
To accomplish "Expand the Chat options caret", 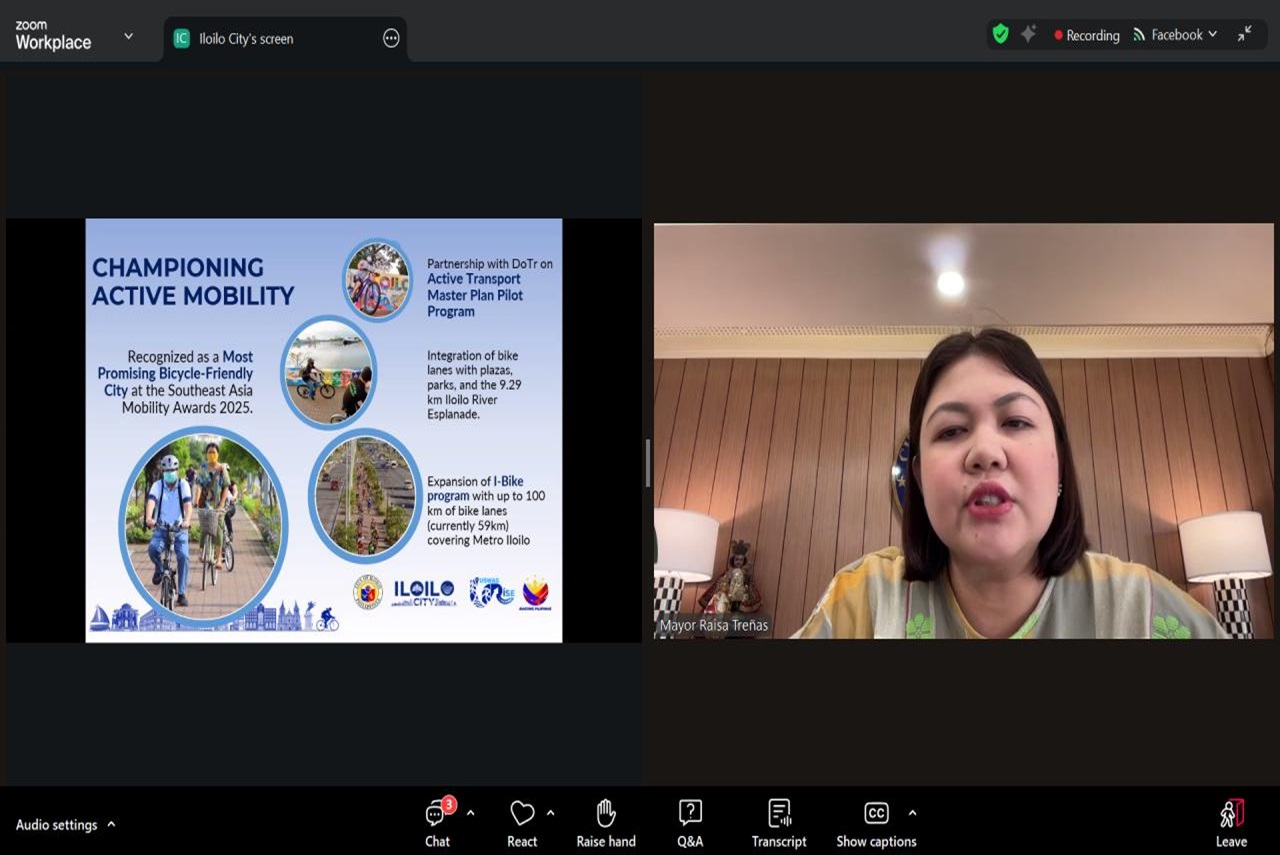I will click(x=470, y=813).
